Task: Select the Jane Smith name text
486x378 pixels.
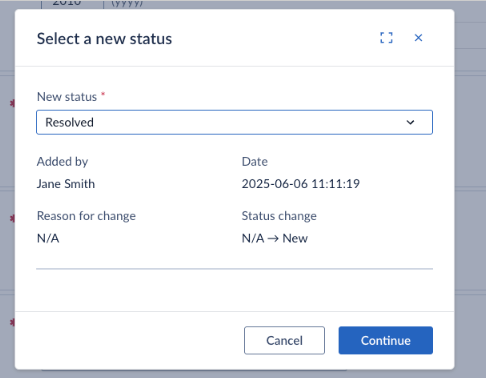Action: (66, 184)
